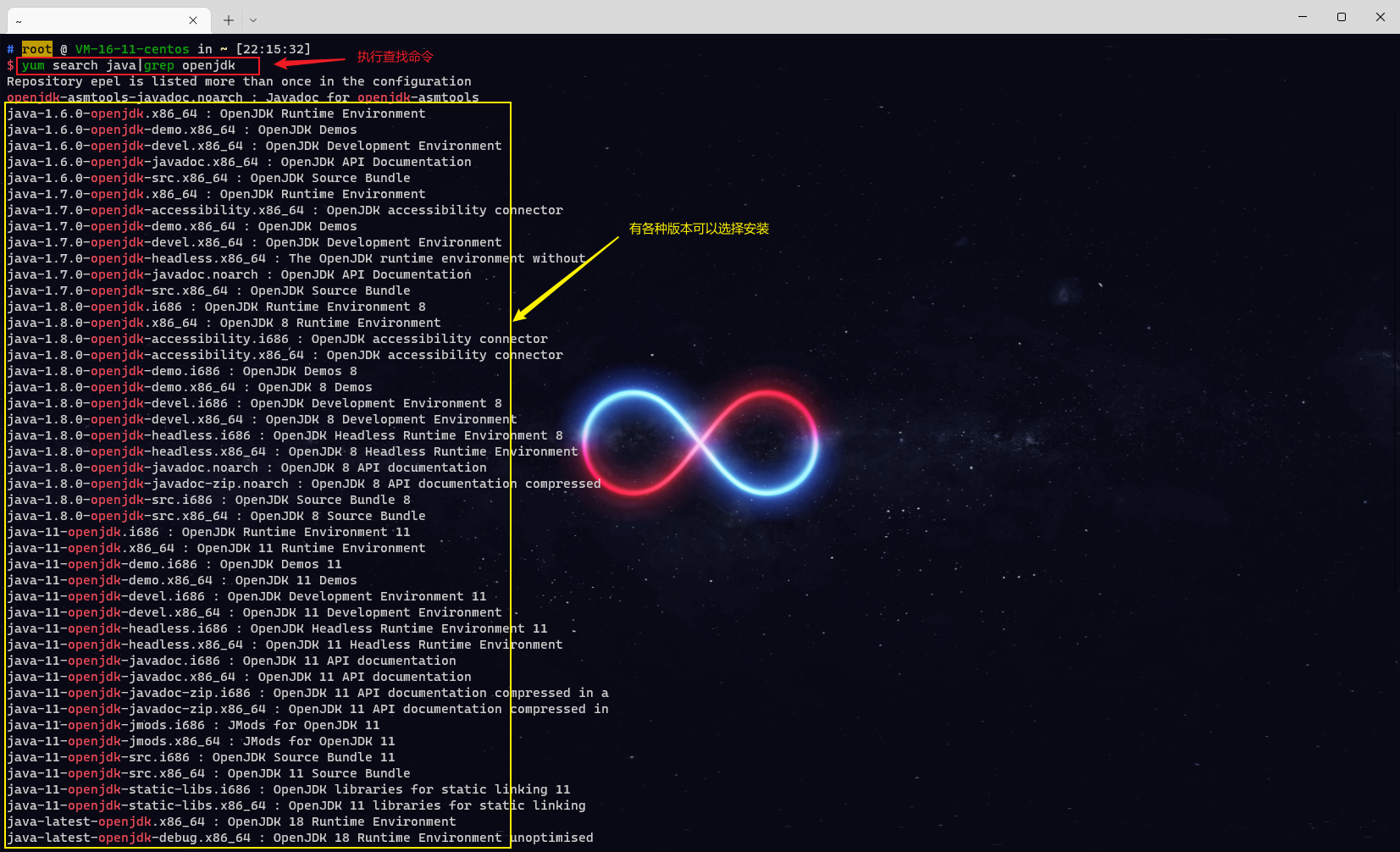Maximize the terminal window
The image size is (1400, 852).
pyautogui.click(x=1342, y=17)
